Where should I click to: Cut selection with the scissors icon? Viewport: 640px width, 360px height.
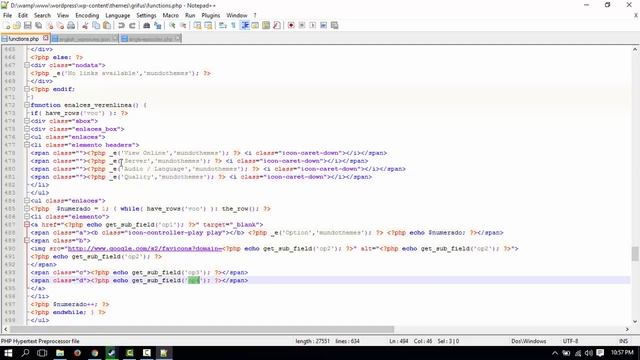click(x=85, y=25)
